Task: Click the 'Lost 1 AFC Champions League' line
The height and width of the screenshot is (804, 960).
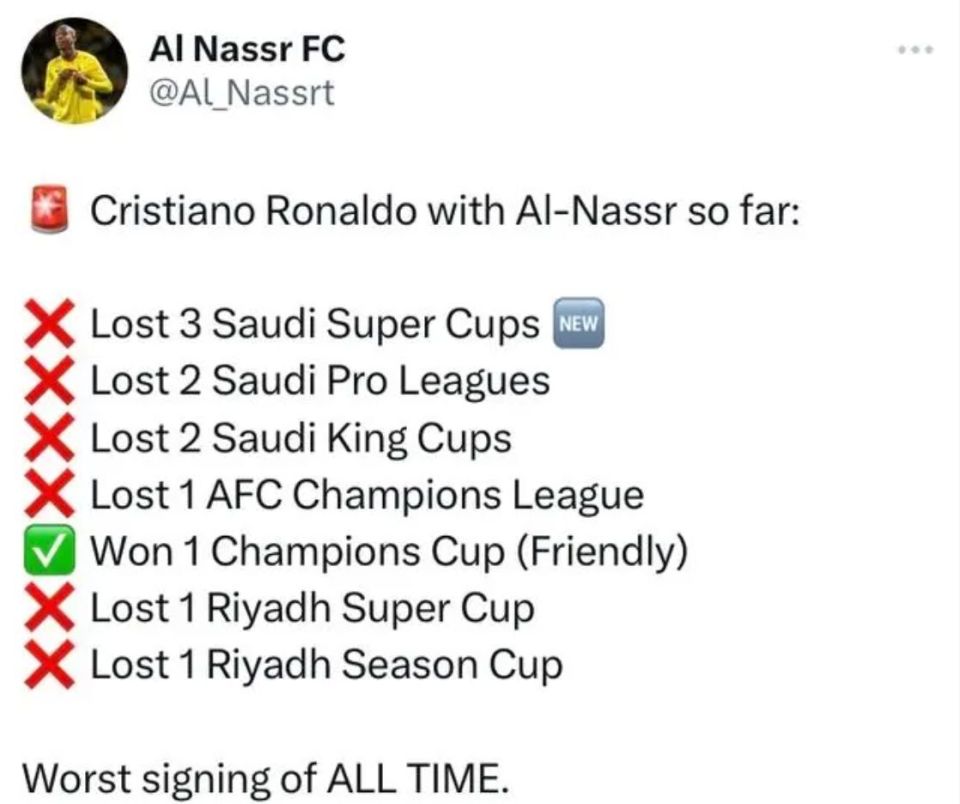Action: point(367,495)
